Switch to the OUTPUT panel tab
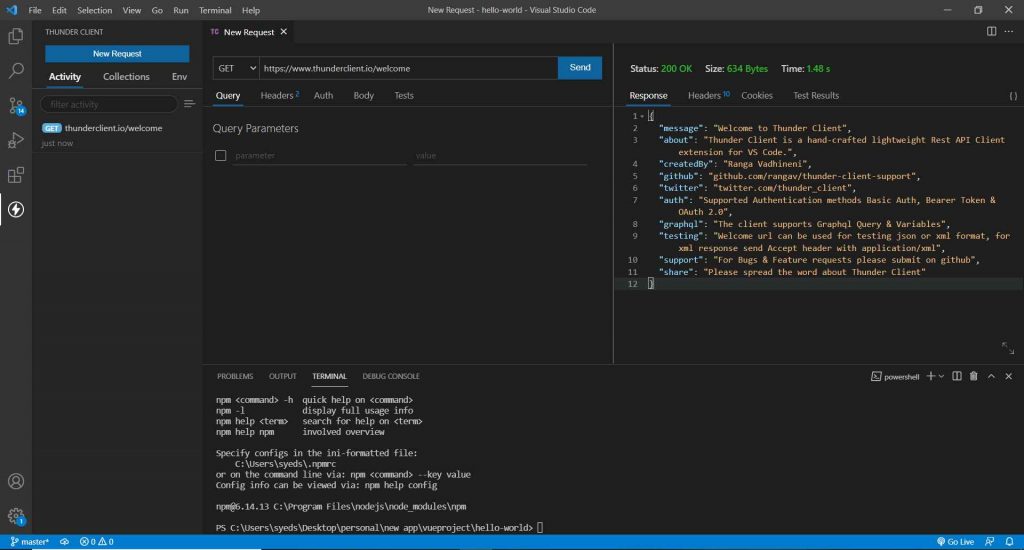The height and width of the screenshot is (550, 1024). (x=283, y=376)
